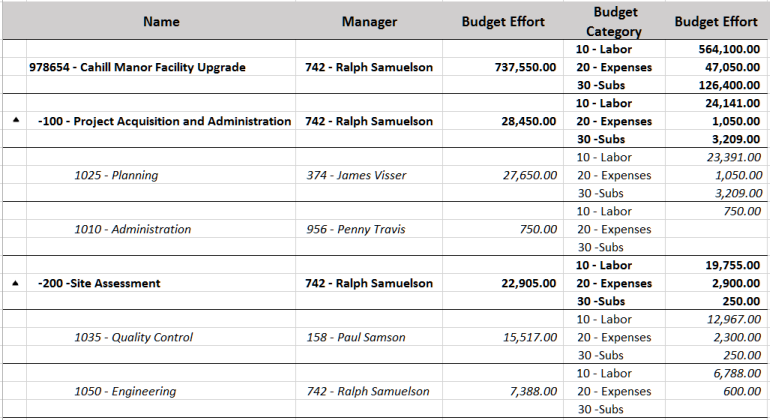Click the Manager column header

(369, 21)
